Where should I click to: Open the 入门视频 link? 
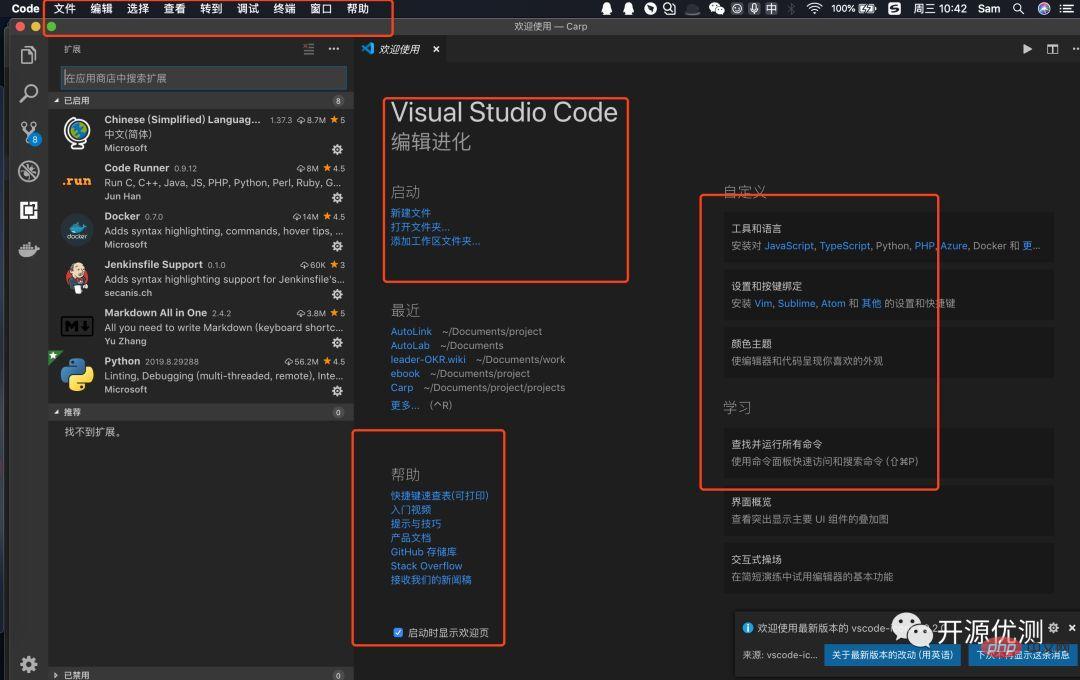coord(411,509)
